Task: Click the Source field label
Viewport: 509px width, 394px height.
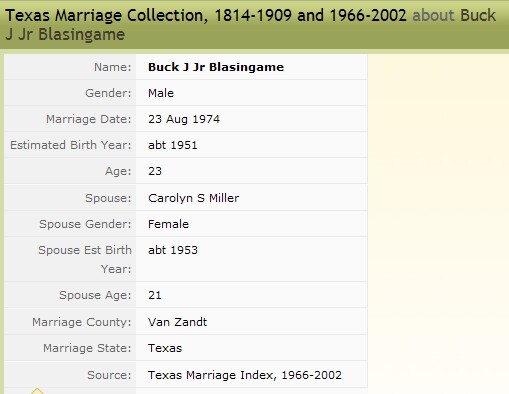Action: pyautogui.click(x=109, y=375)
